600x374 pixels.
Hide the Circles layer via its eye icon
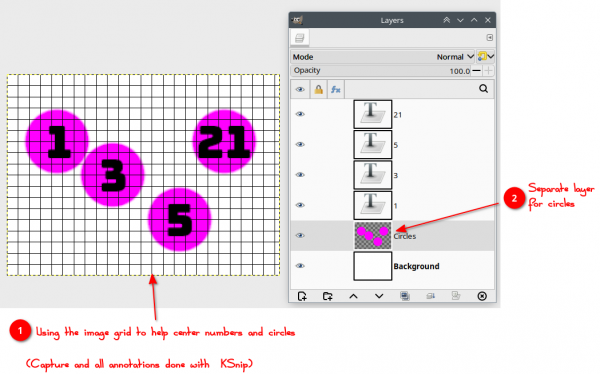(x=300, y=235)
